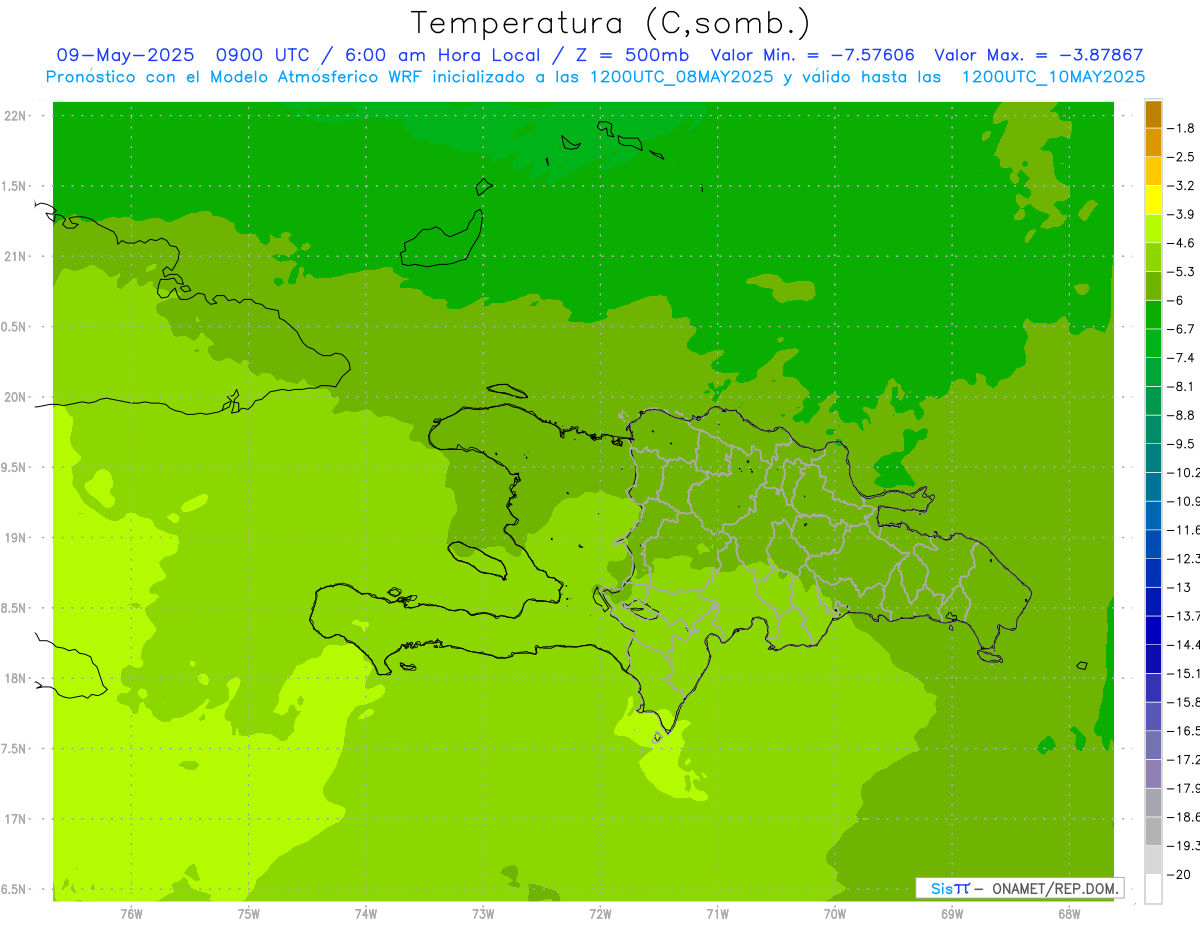
Task: Click 'Modelo Atmosferico WRF' text
Action: tap(319, 77)
